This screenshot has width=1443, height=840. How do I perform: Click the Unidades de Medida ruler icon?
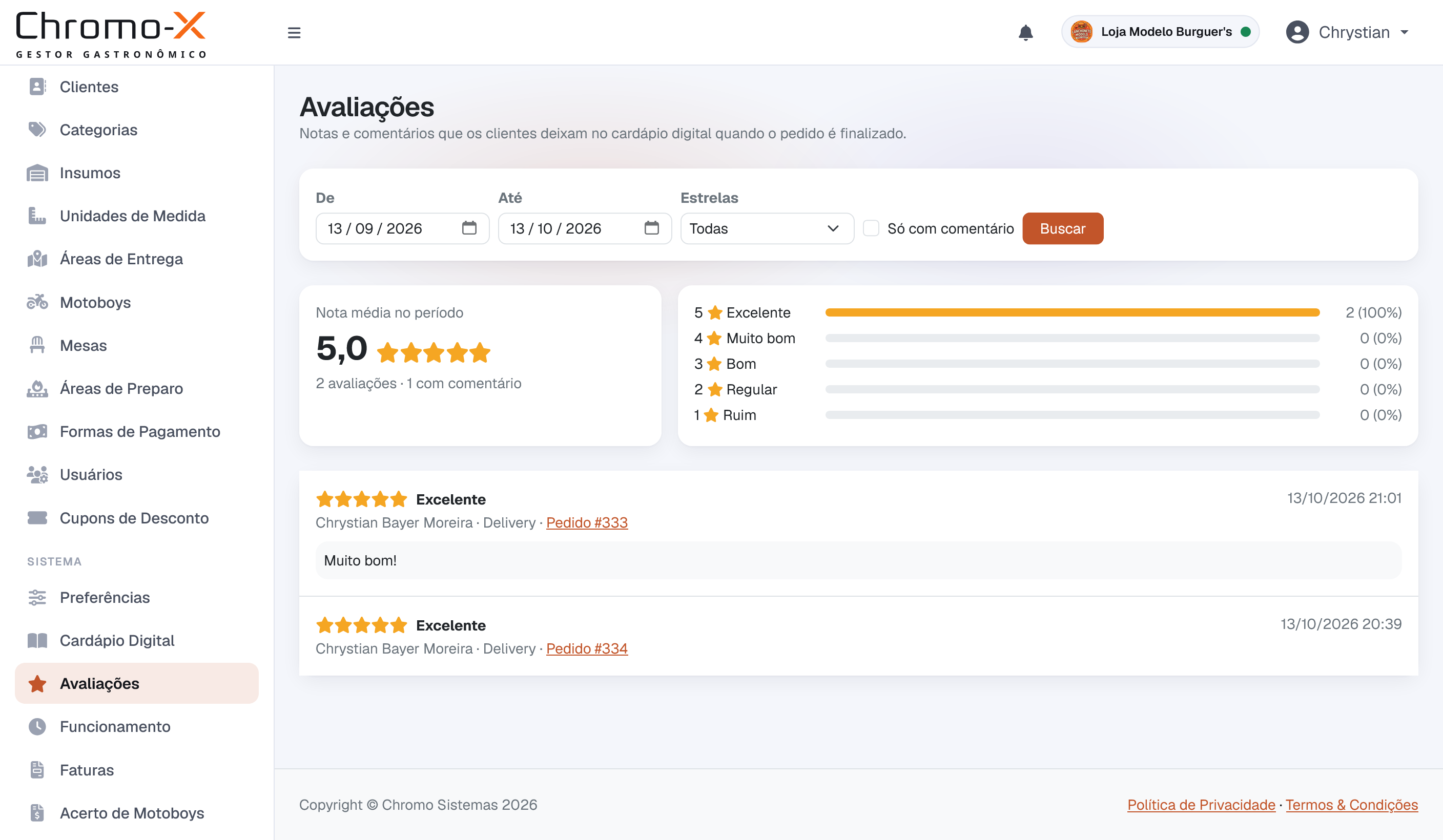[37, 216]
